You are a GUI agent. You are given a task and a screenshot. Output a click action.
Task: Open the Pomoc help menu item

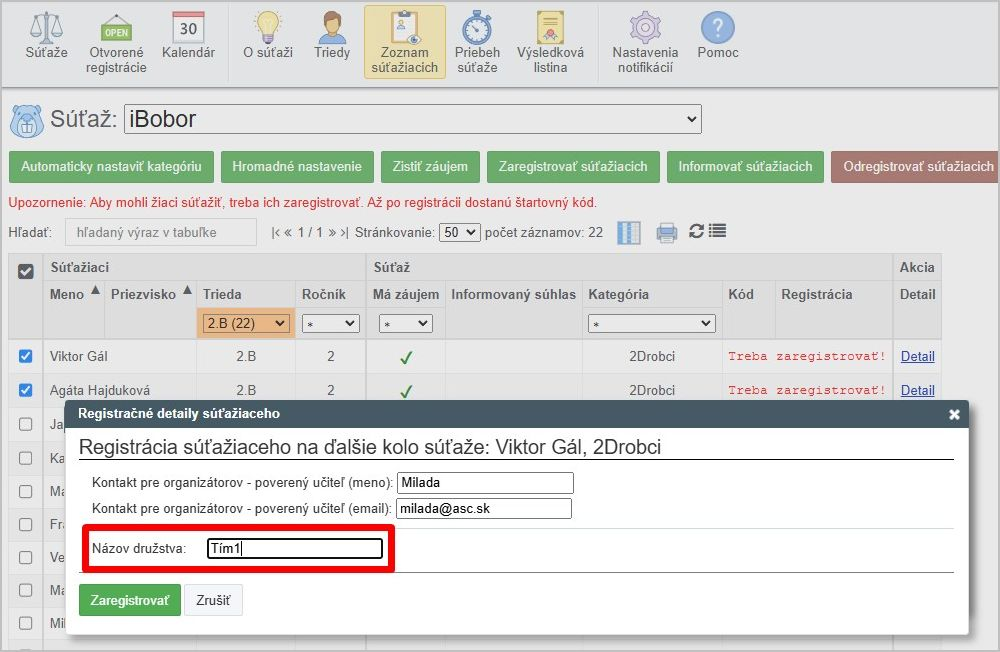click(x=717, y=36)
